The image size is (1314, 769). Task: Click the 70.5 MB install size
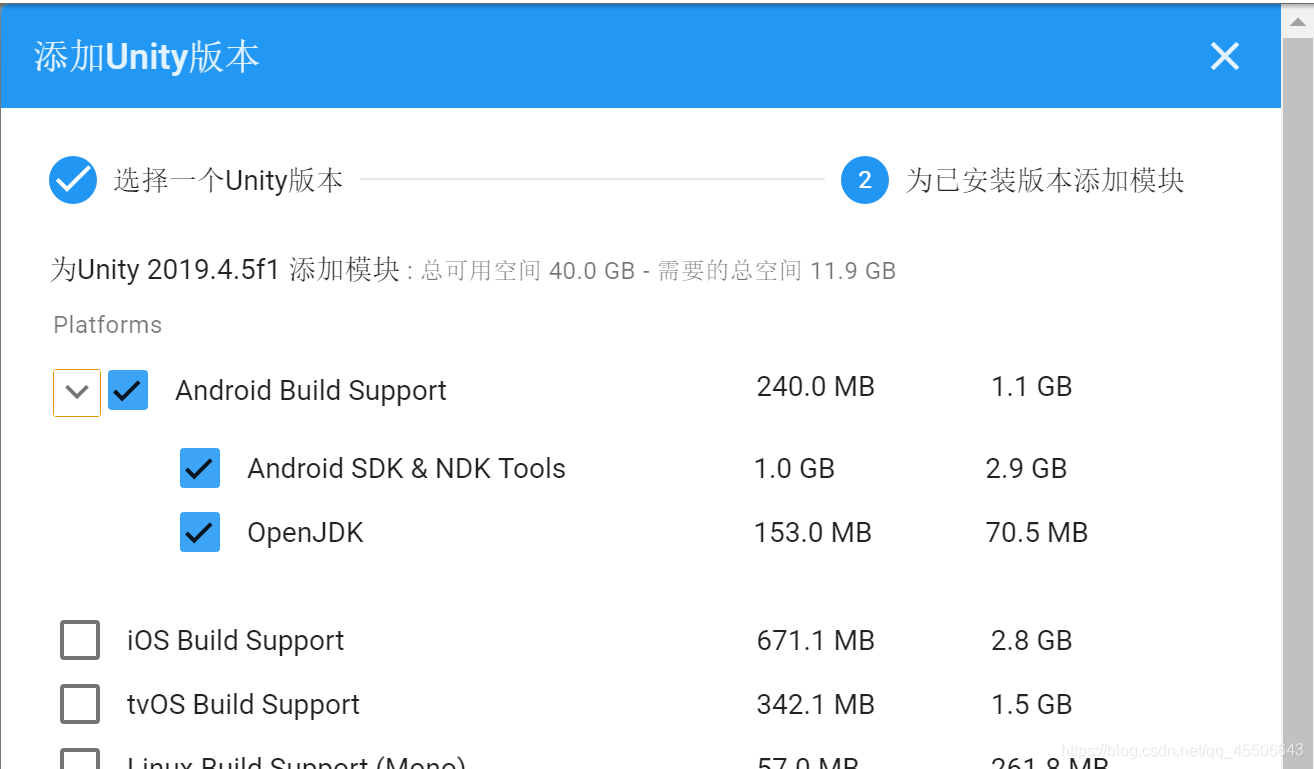click(x=1037, y=532)
